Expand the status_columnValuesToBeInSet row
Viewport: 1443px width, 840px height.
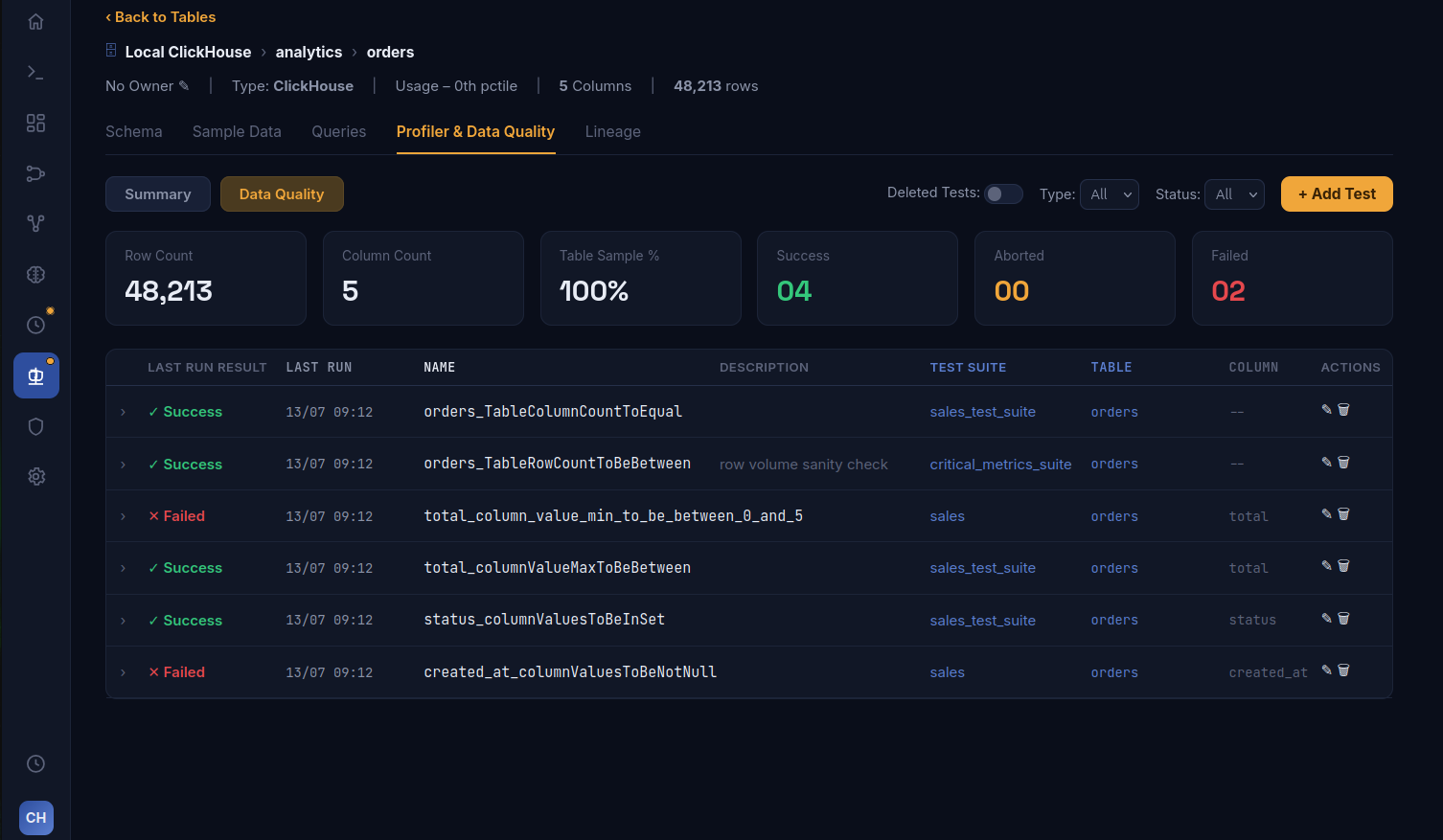click(x=124, y=621)
